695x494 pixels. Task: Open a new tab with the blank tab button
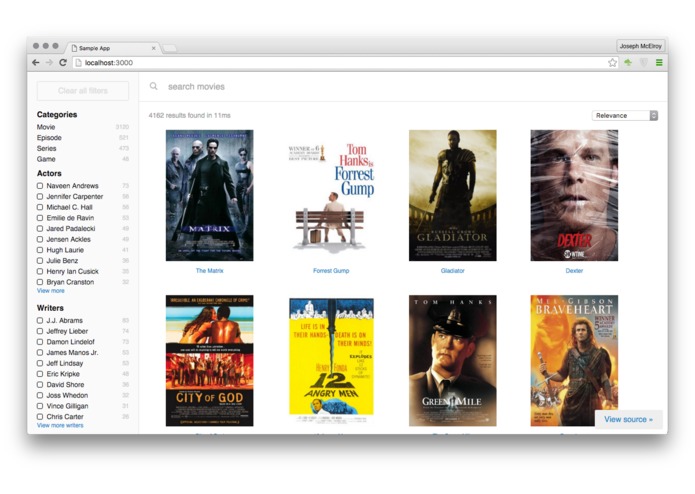[x=170, y=48]
